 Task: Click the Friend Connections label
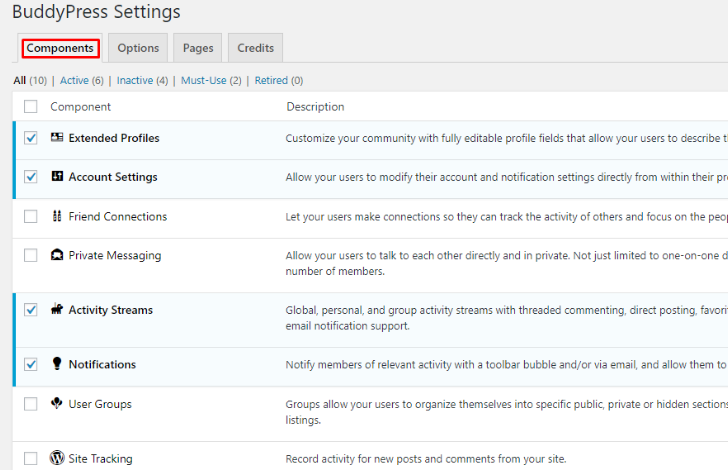[117, 216]
